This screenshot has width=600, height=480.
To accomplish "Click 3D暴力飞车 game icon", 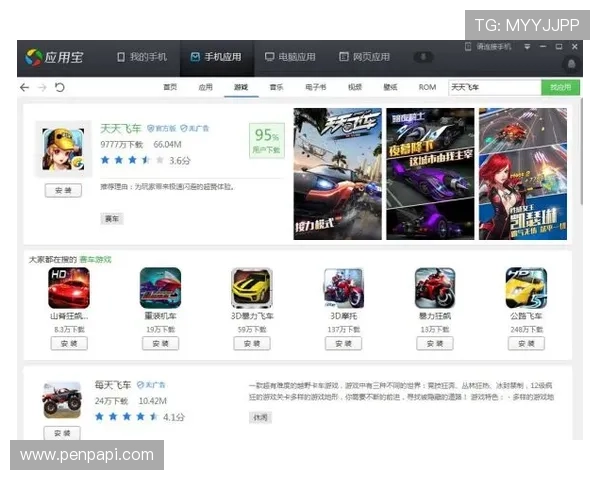I will point(252,288).
